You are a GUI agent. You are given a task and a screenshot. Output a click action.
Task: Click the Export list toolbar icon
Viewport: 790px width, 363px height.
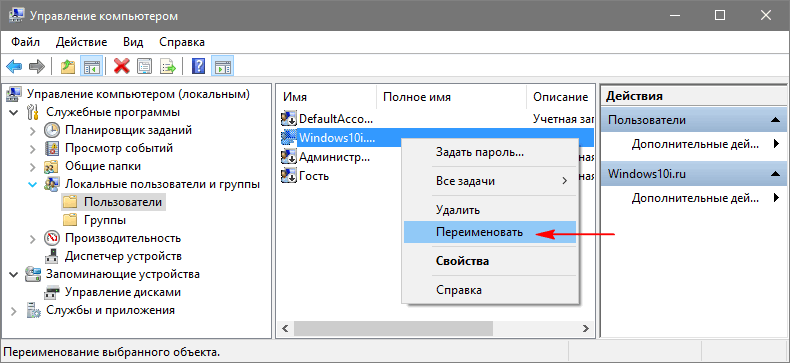[x=168, y=66]
